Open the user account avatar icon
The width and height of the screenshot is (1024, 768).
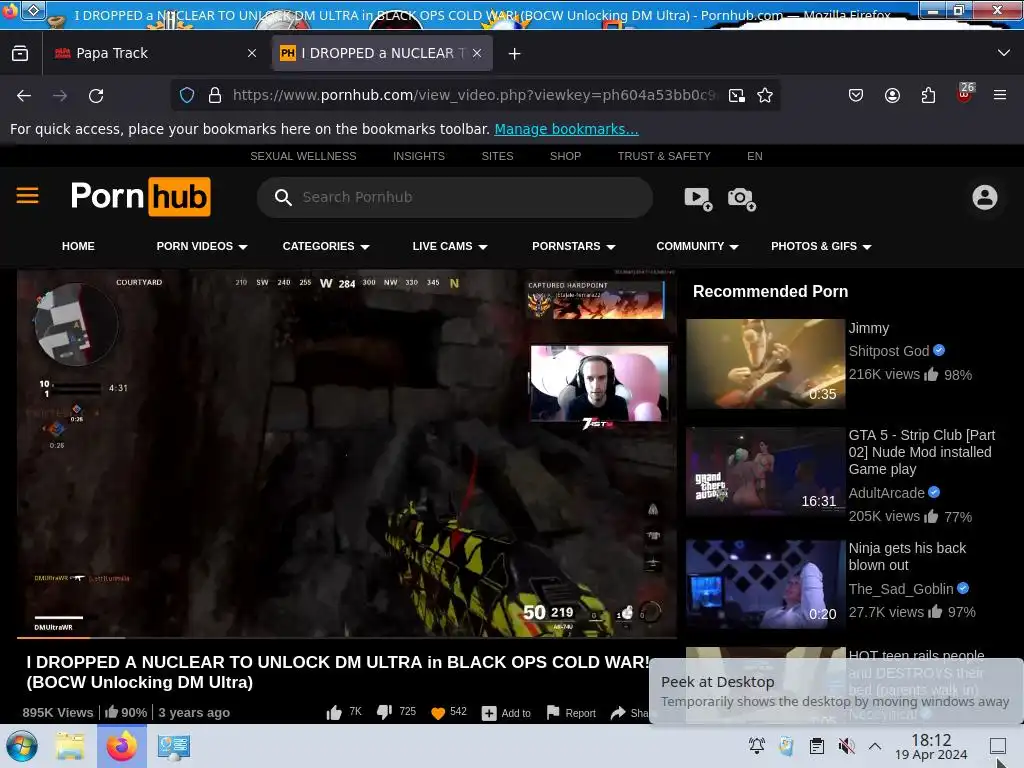click(x=984, y=197)
